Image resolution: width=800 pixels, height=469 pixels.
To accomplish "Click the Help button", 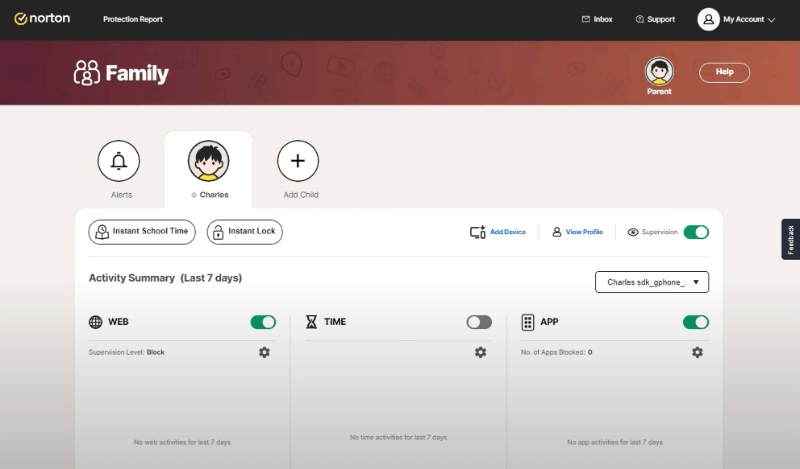I will coord(724,72).
